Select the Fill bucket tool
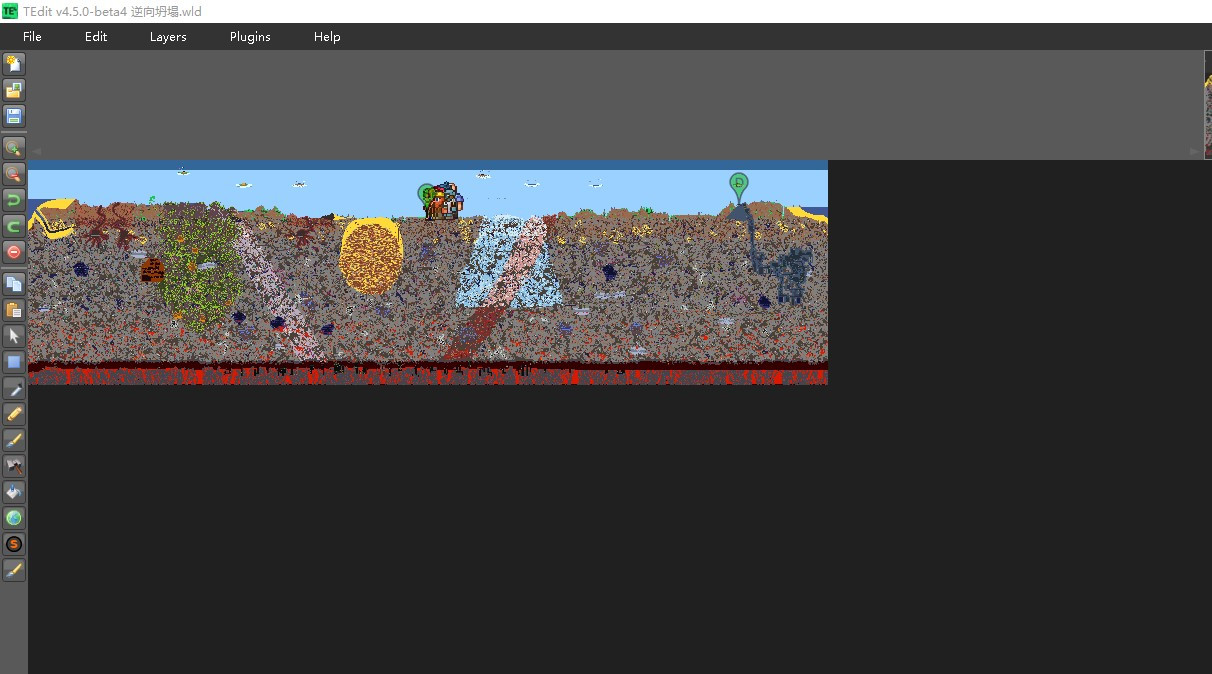 (x=14, y=492)
